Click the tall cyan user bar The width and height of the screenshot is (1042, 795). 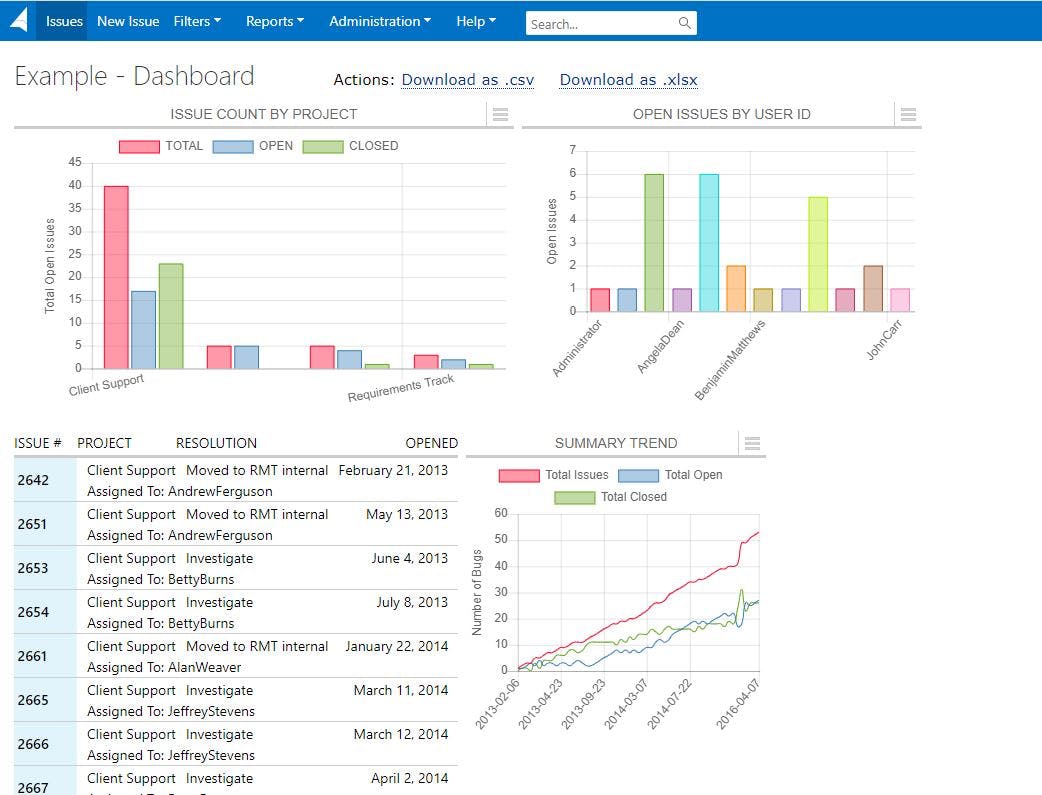[709, 243]
